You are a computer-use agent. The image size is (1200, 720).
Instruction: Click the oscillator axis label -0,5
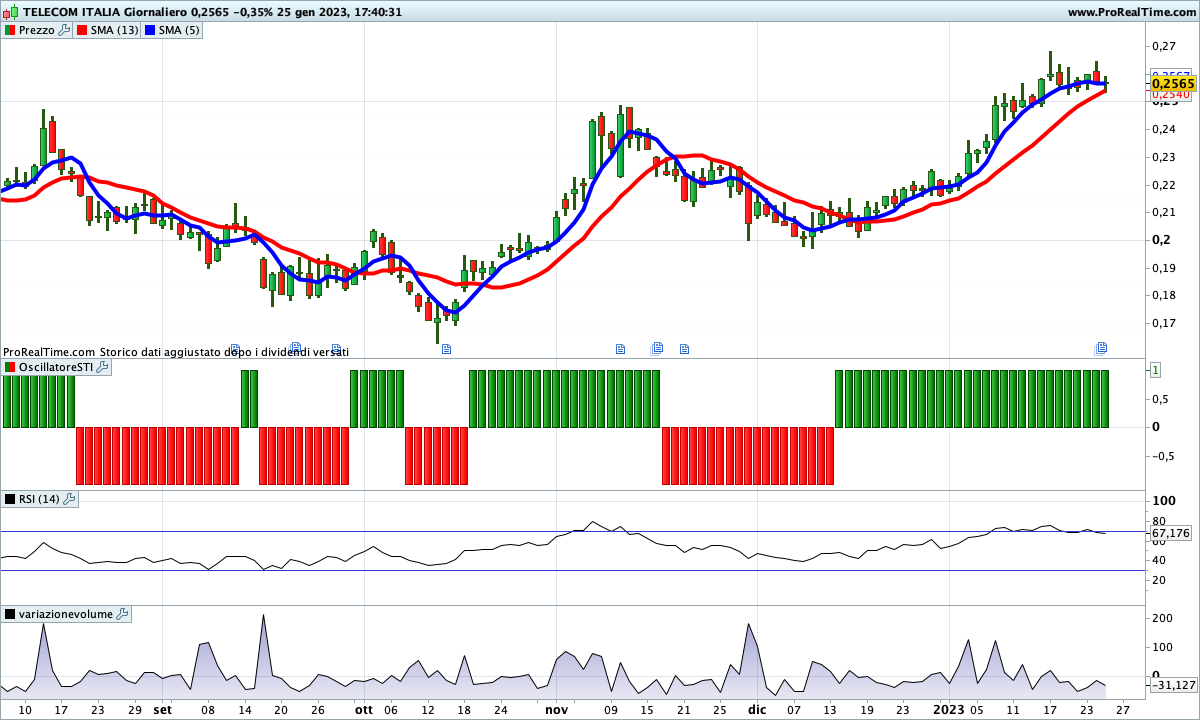click(x=1162, y=457)
